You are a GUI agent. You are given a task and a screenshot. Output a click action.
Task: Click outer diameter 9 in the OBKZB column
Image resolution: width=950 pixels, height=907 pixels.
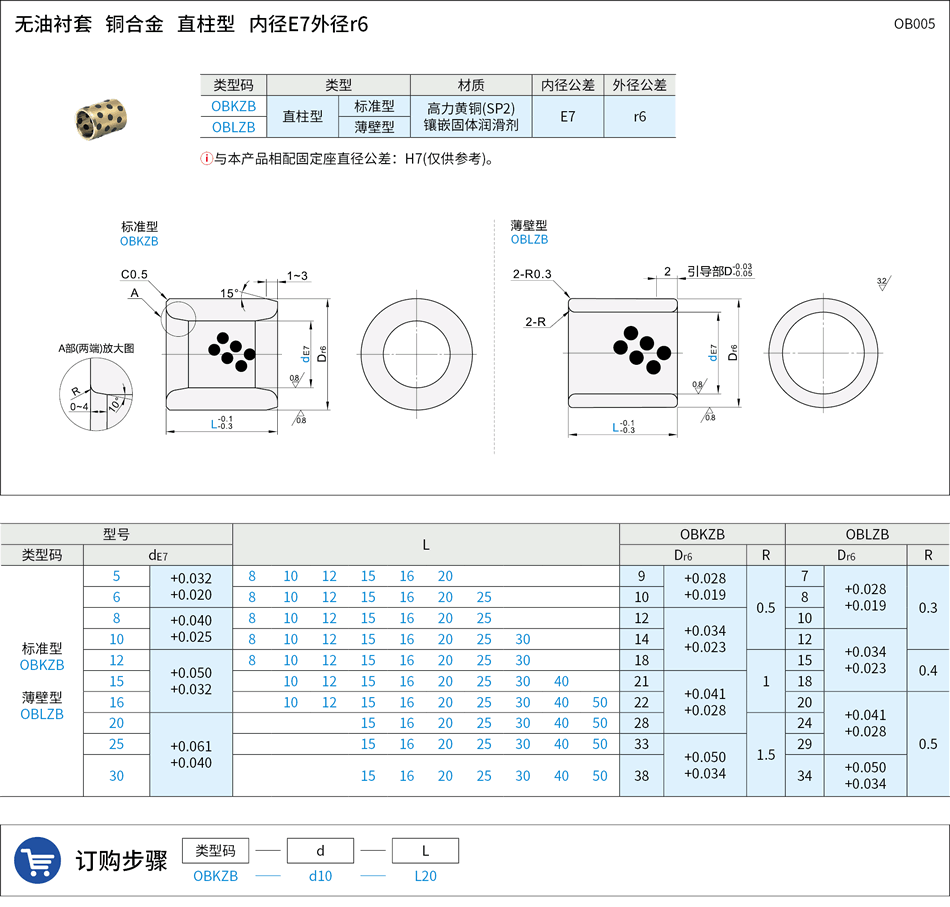pyautogui.click(x=642, y=576)
